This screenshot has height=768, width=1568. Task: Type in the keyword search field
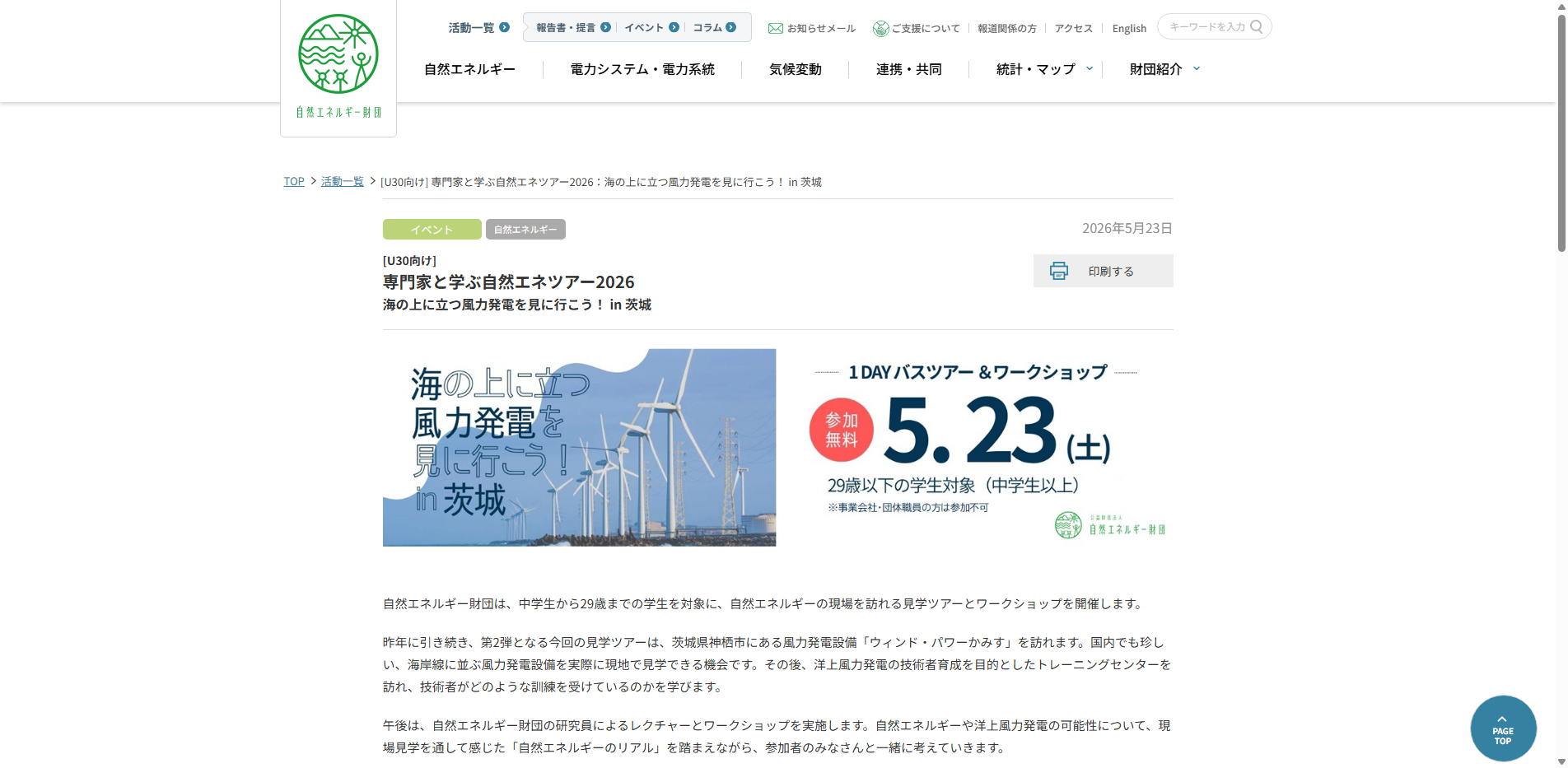(x=1206, y=26)
